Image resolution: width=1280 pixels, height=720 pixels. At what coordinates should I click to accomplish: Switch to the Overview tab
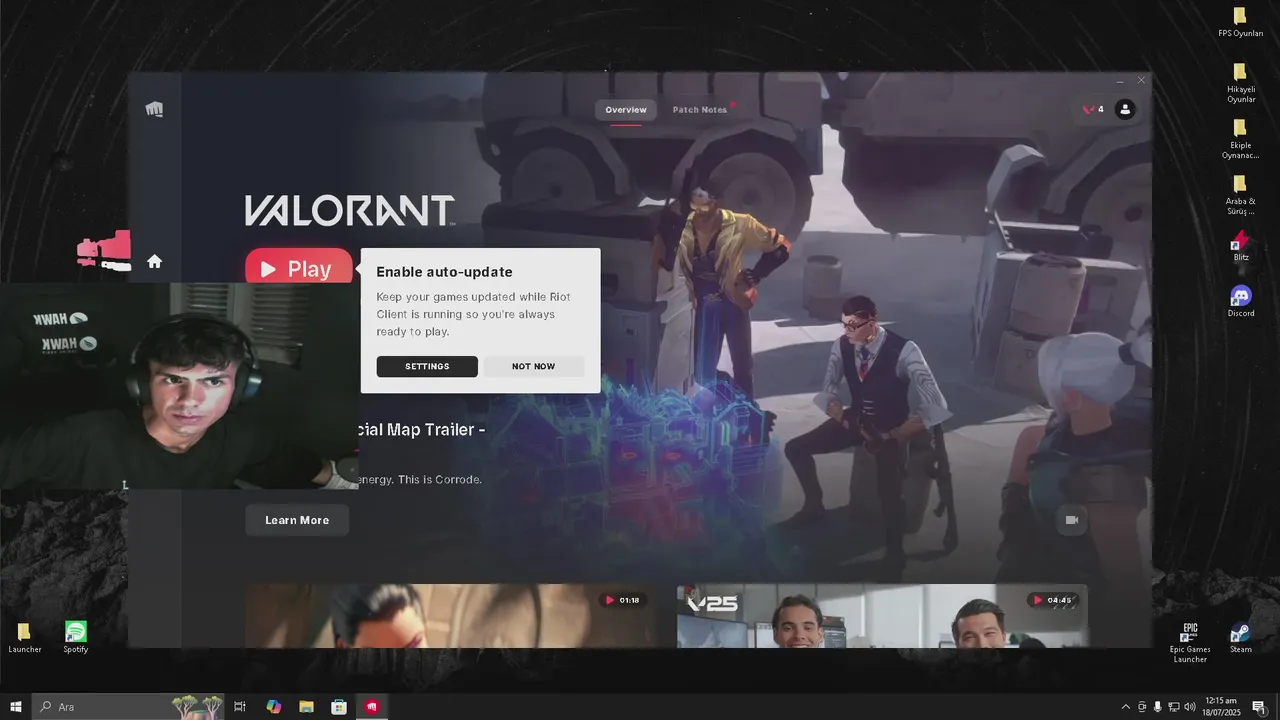[x=626, y=110]
